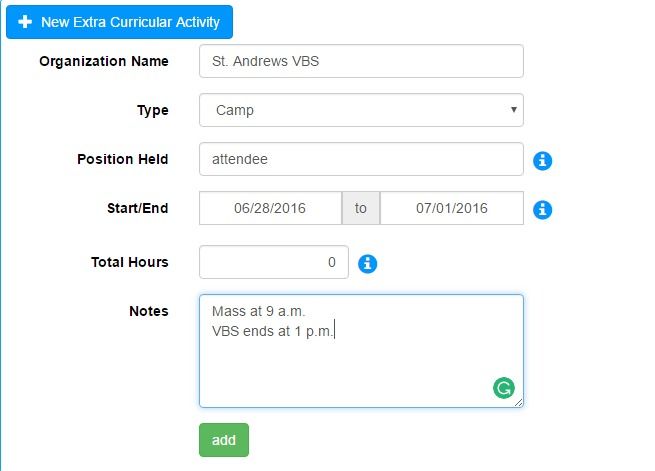Click the 'to' separator between the dates
Viewport: 655px width, 471px height.
point(361,208)
